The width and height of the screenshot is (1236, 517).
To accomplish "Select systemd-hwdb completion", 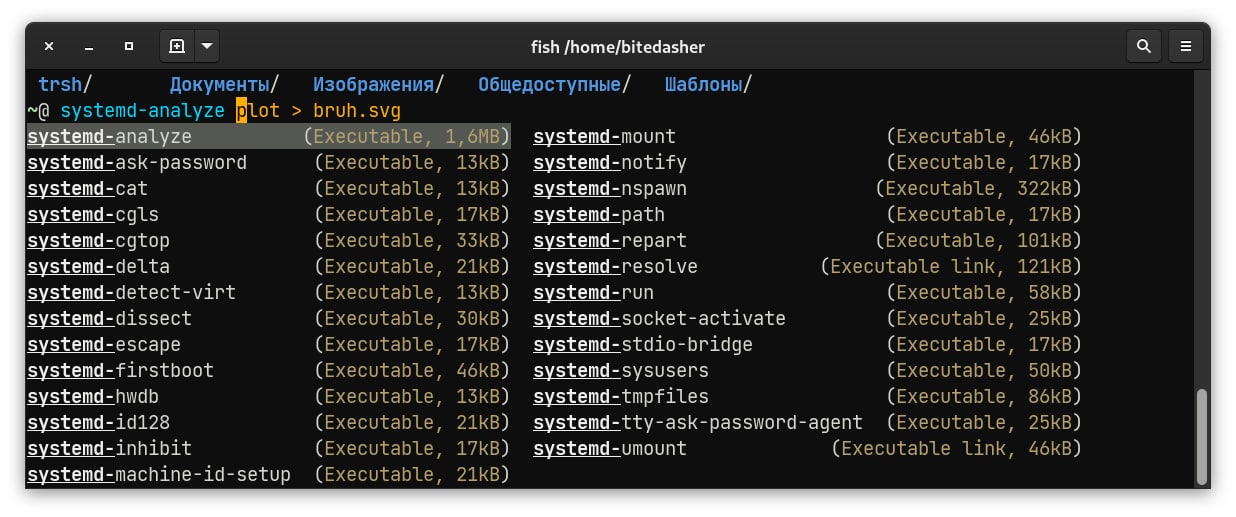I will (x=268, y=397).
